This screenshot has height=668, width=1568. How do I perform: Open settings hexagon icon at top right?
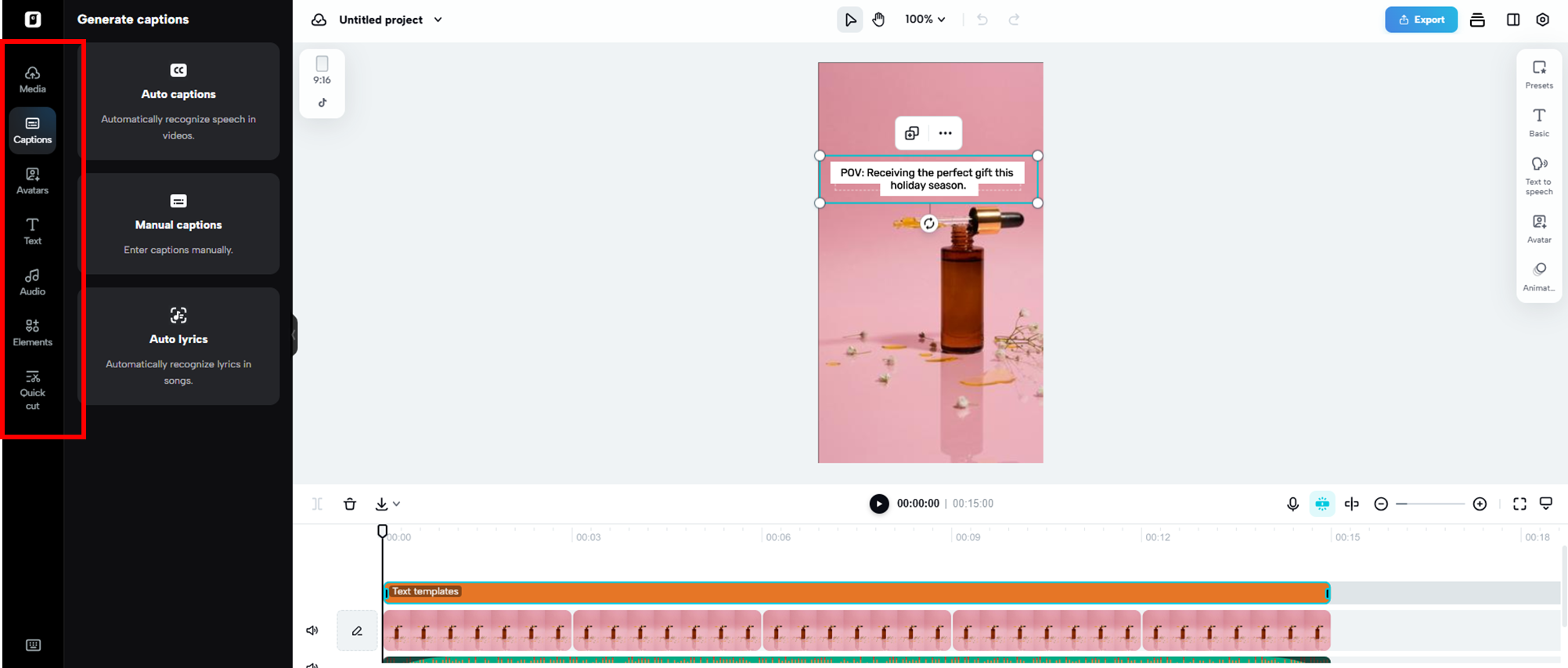coord(1542,20)
